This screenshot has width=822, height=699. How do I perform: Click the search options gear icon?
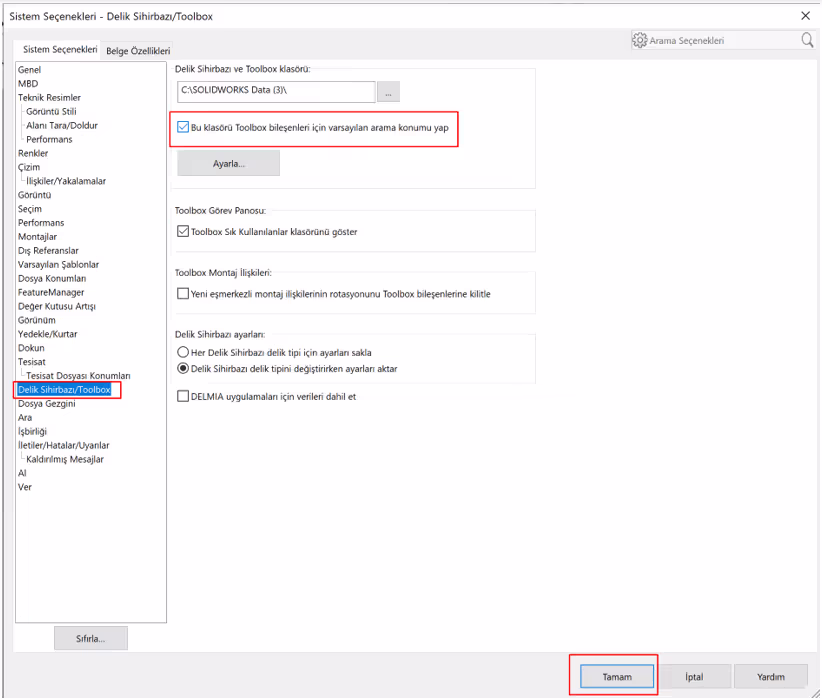pos(640,40)
